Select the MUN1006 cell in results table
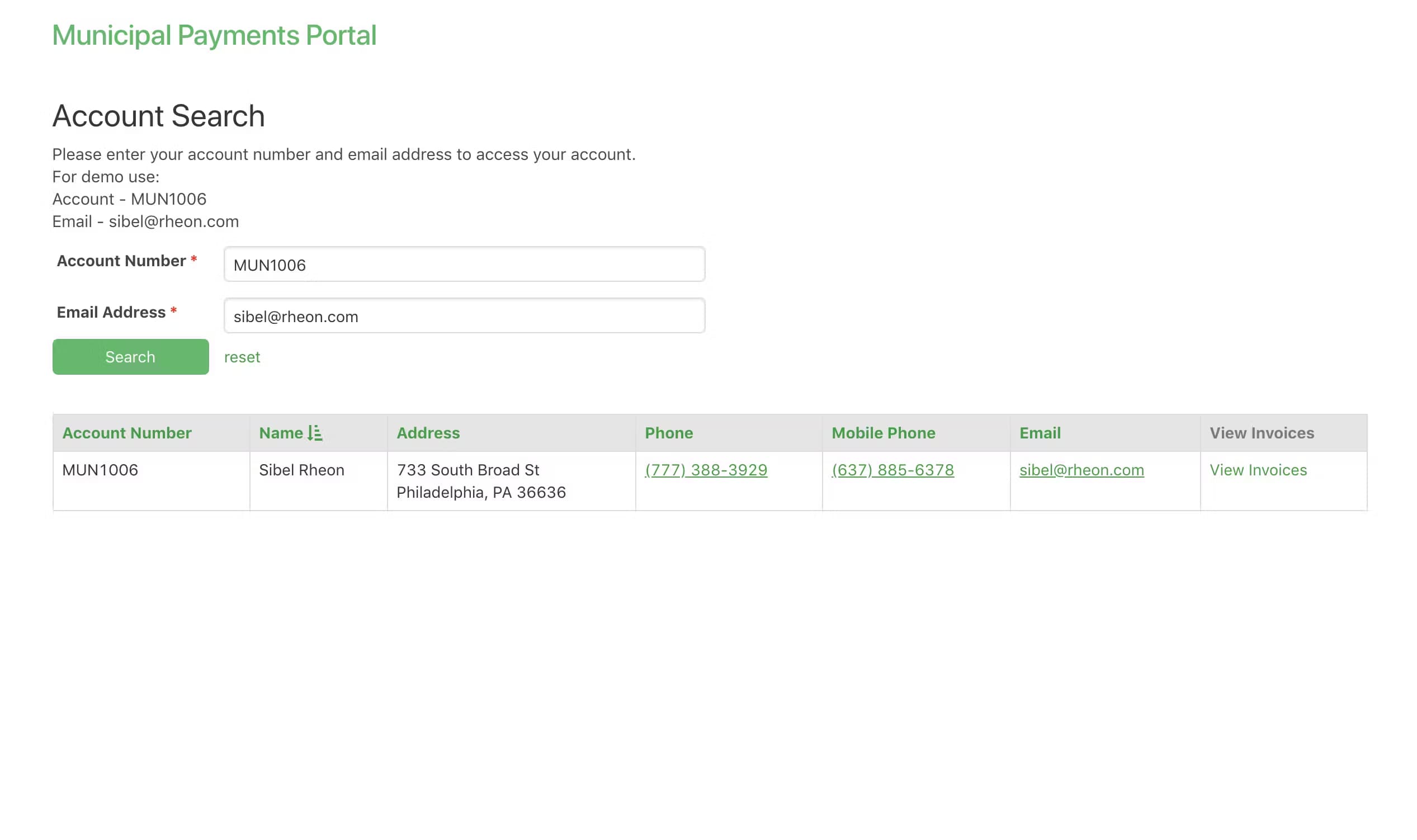 click(x=100, y=470)
